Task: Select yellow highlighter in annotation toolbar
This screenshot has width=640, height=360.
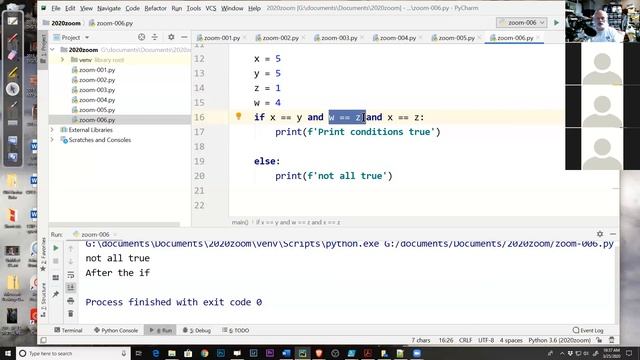Action: (12, 73)
